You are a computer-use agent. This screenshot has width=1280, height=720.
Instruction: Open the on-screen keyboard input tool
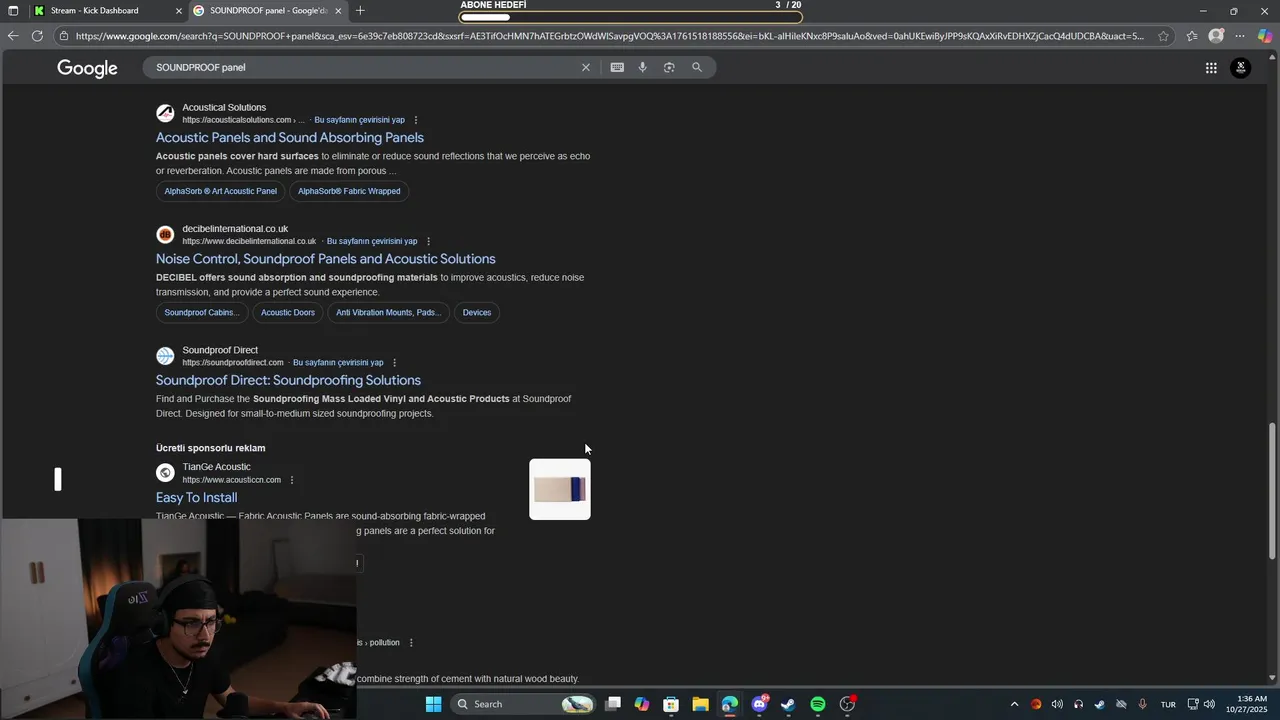pos(617,67)
